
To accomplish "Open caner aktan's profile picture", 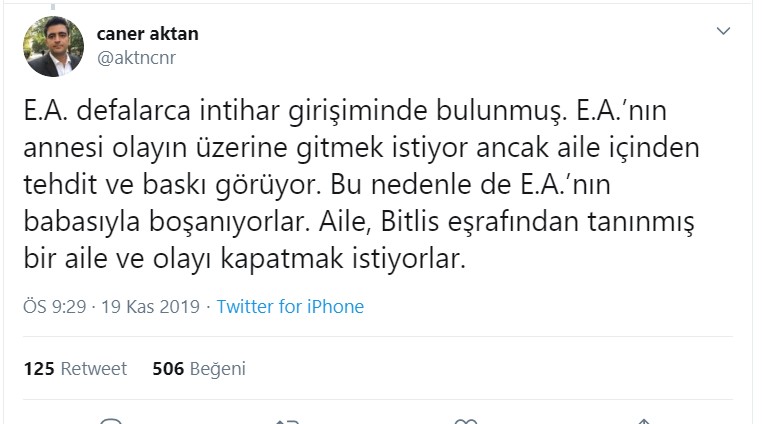I will click(53, 46).
